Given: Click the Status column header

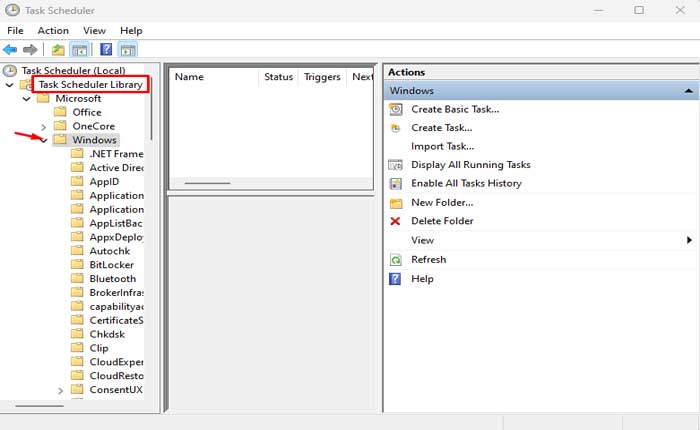Looking at the screenshot, I should click(x=278, y=77).
